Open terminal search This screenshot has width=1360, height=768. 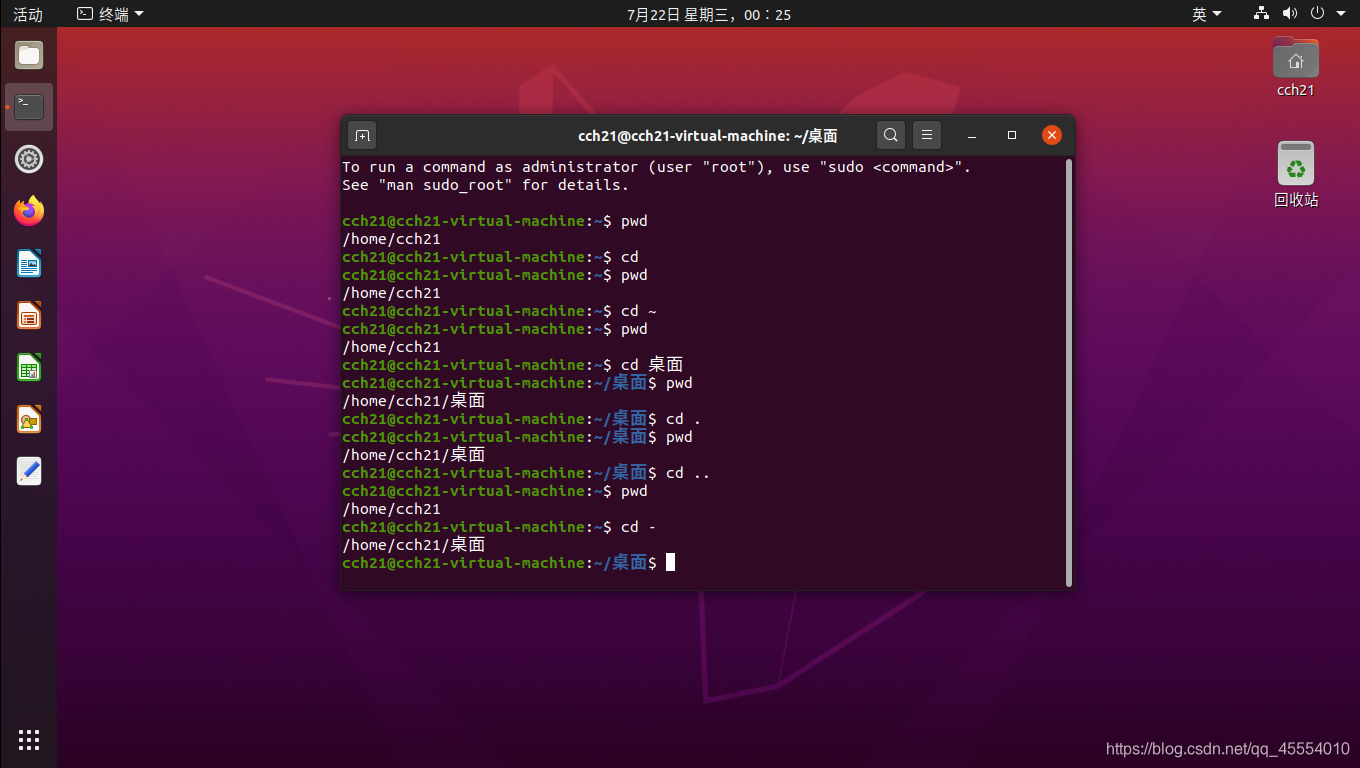pyautogui.click(x=891, y=135)
